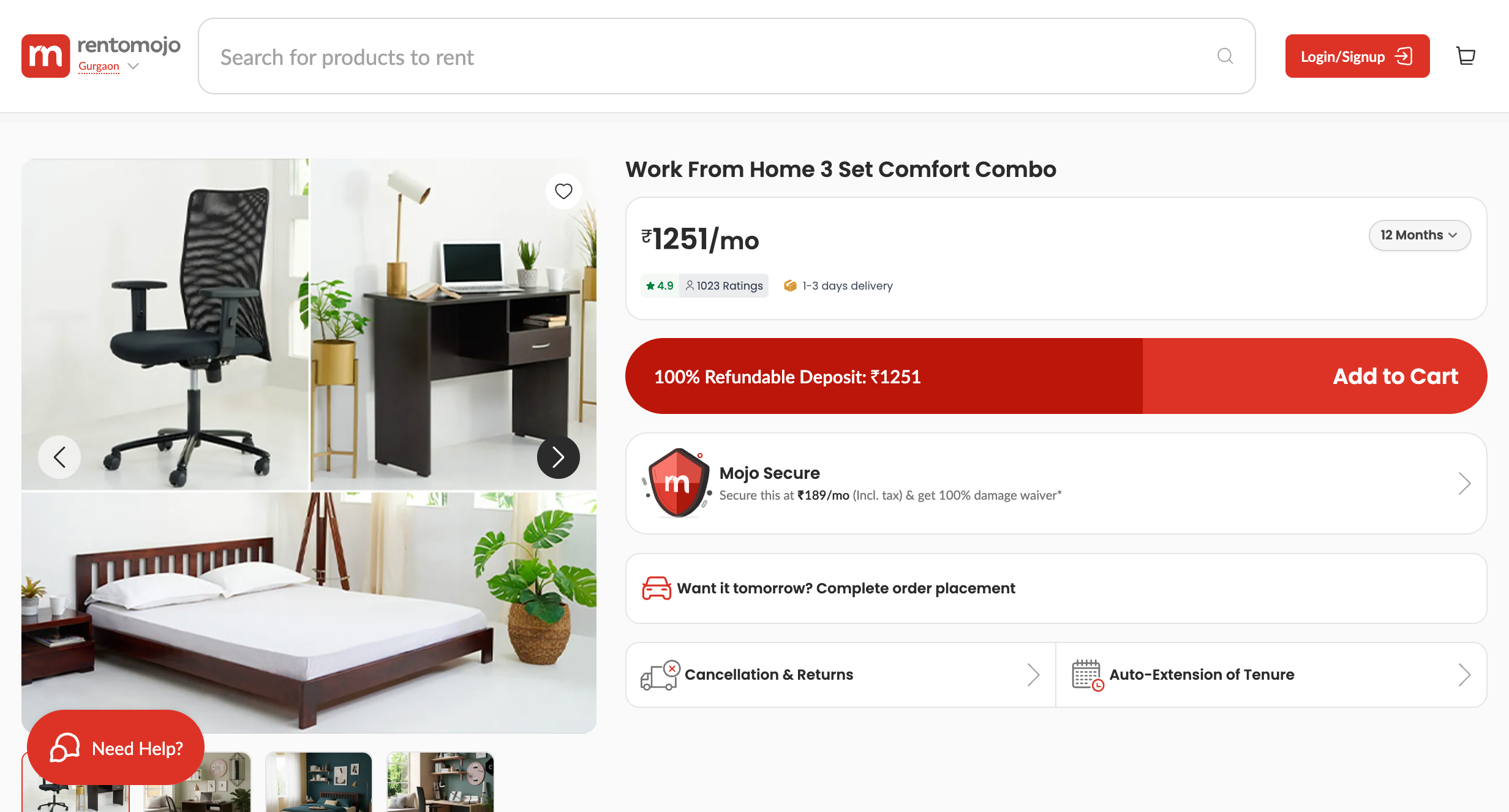Click the Mojo Secure shield icon
Viewport: 1509px width, 812px height.
677,484
